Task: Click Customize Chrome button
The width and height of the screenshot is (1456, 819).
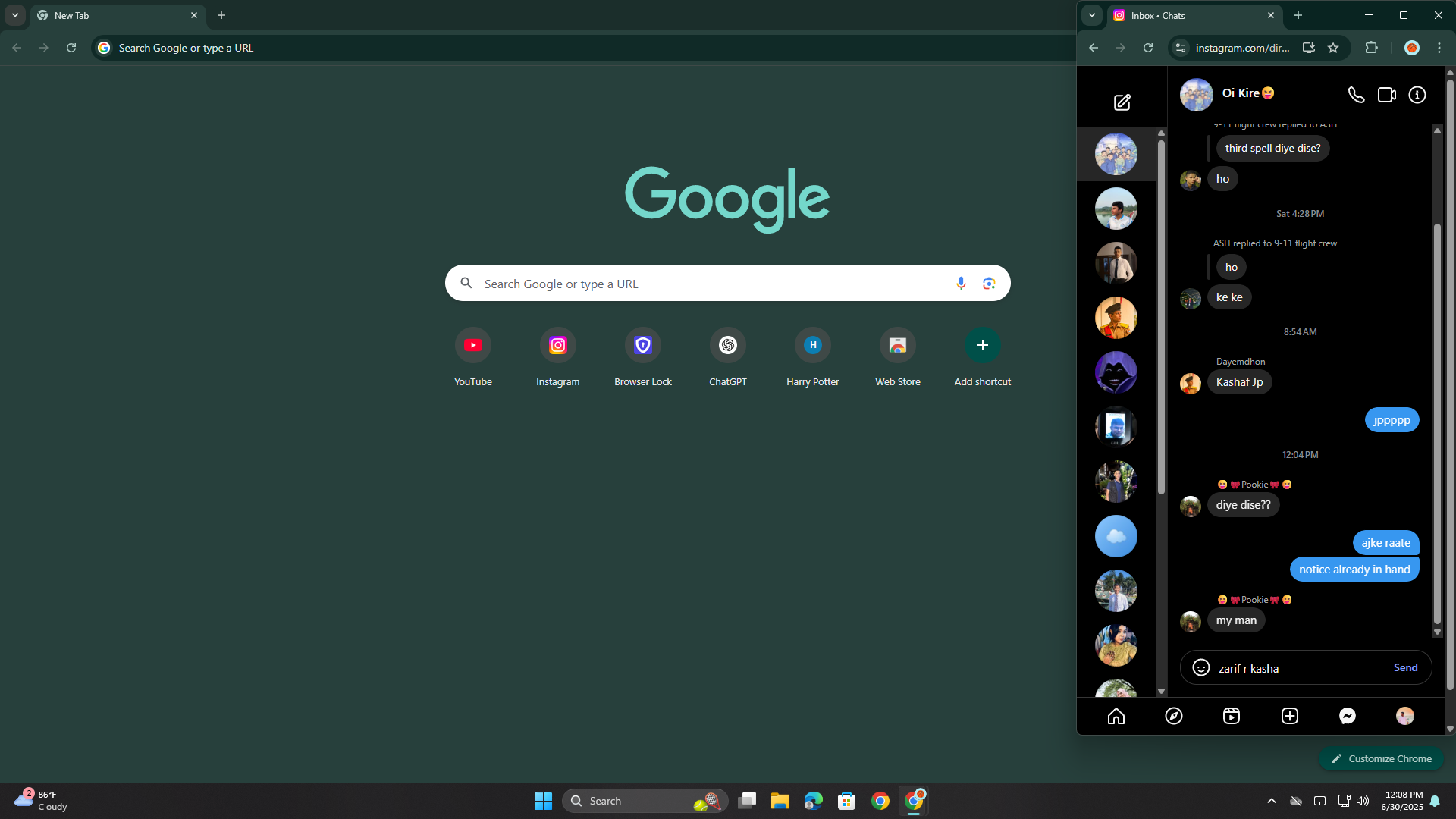Action: point(1382,758)
